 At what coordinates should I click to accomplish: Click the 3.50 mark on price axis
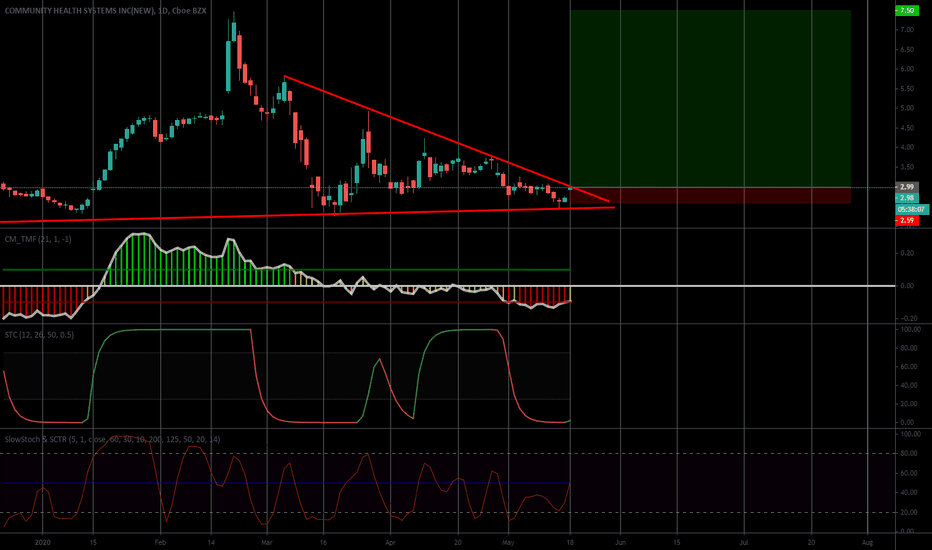tap(906, 167)
